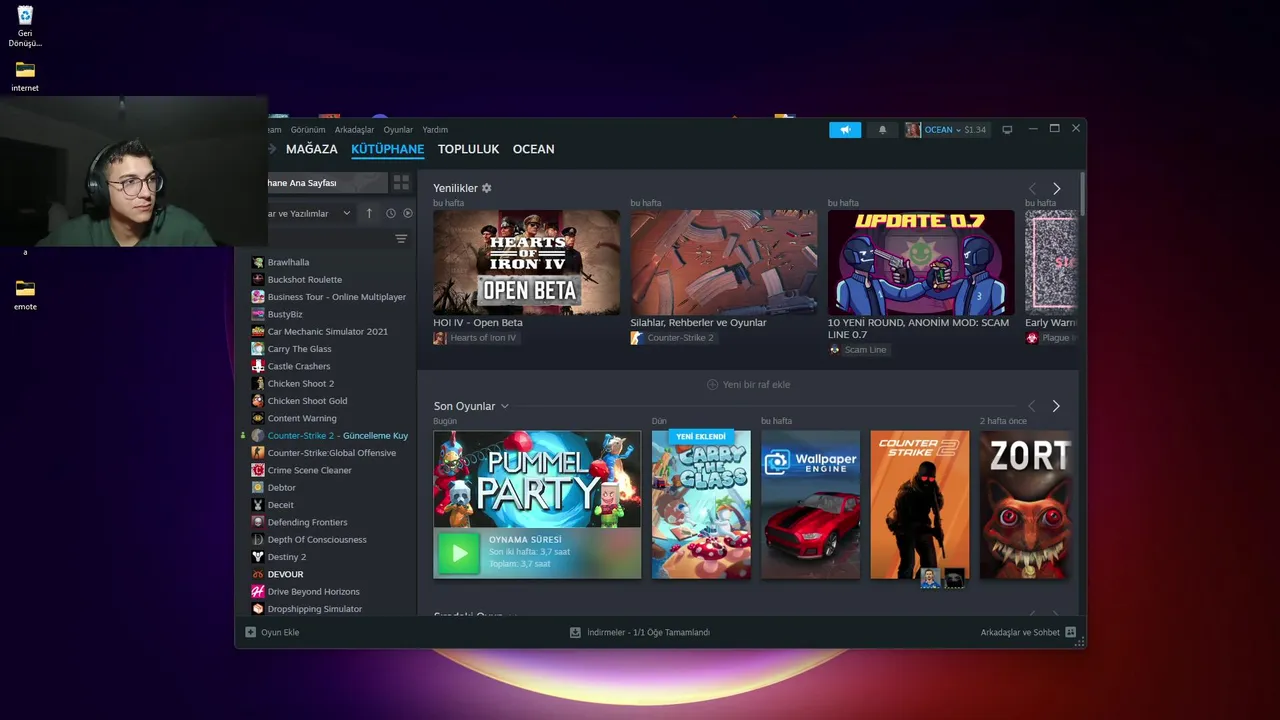Click Scam Line small publisher icon
This screenshot has width=1280, height=720.
point(835,350)
